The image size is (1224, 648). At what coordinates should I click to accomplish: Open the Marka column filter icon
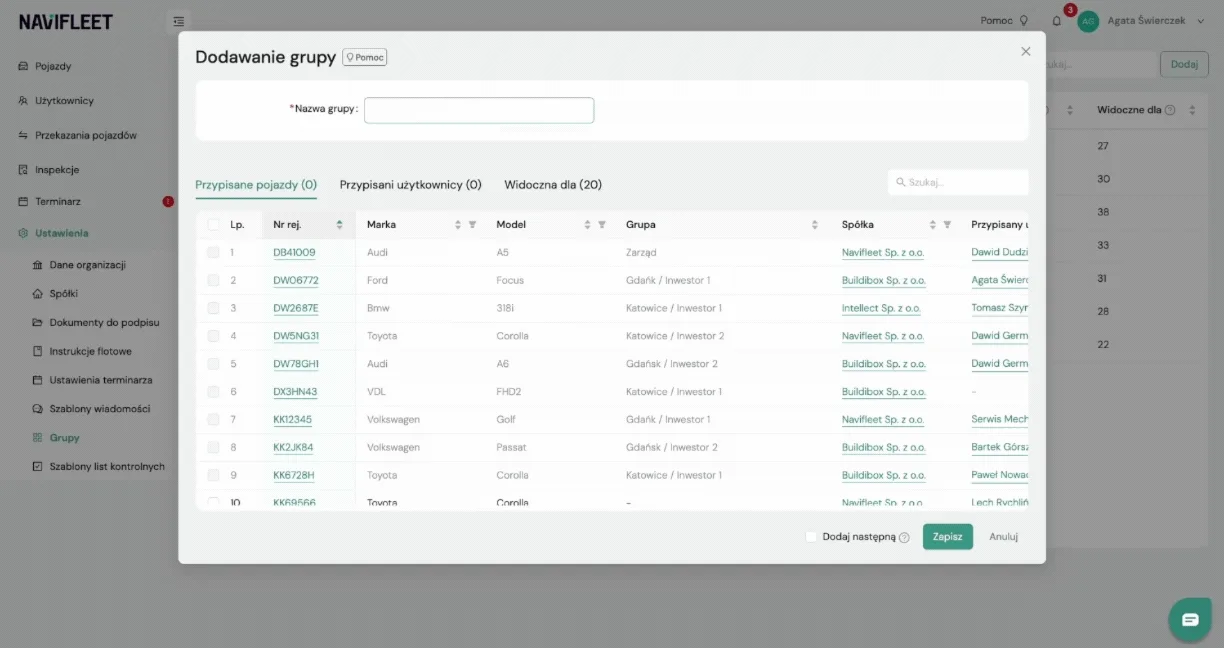(x=472, y=225)
